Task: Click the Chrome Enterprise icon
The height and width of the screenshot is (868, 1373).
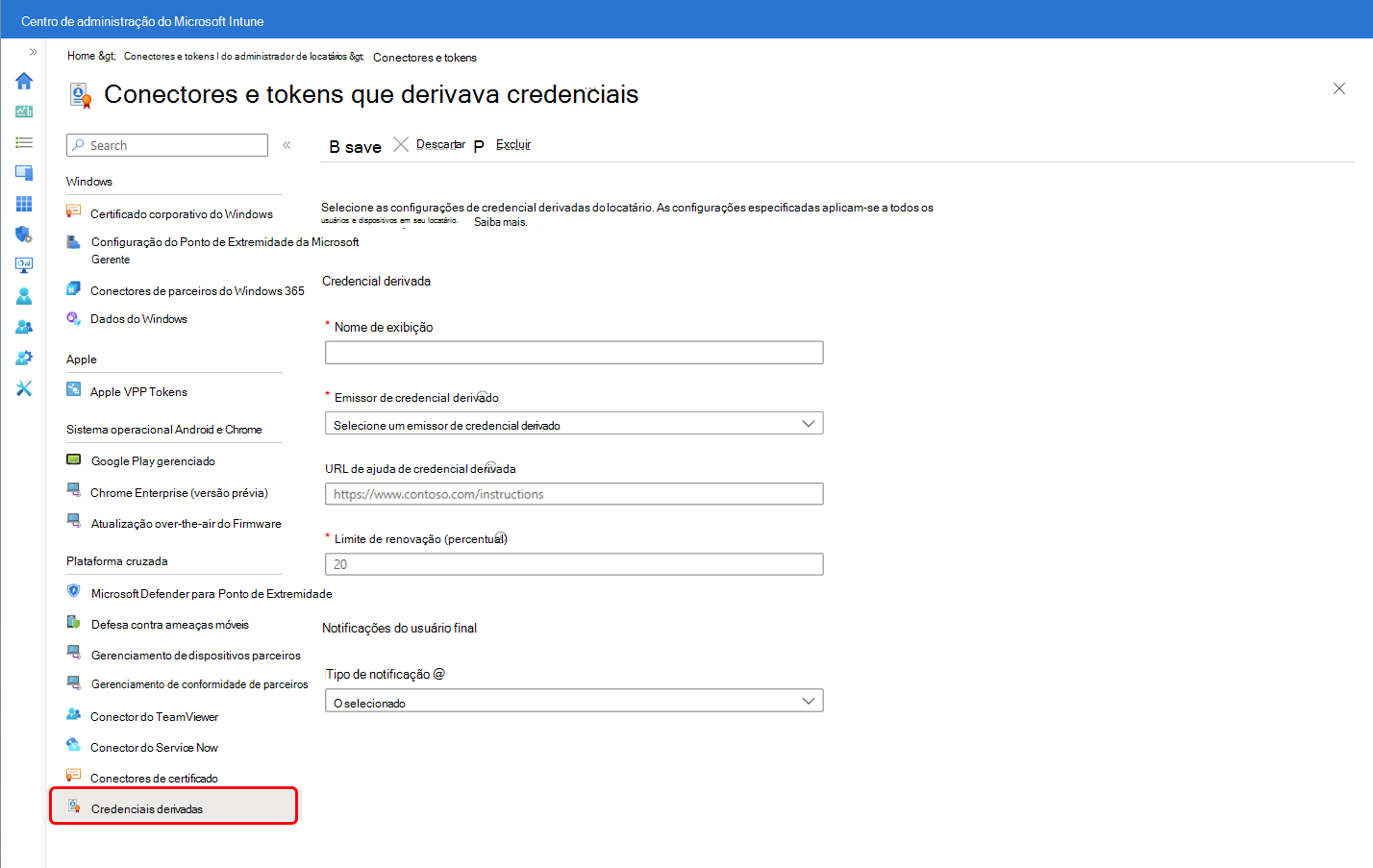Action: point(73,490)
